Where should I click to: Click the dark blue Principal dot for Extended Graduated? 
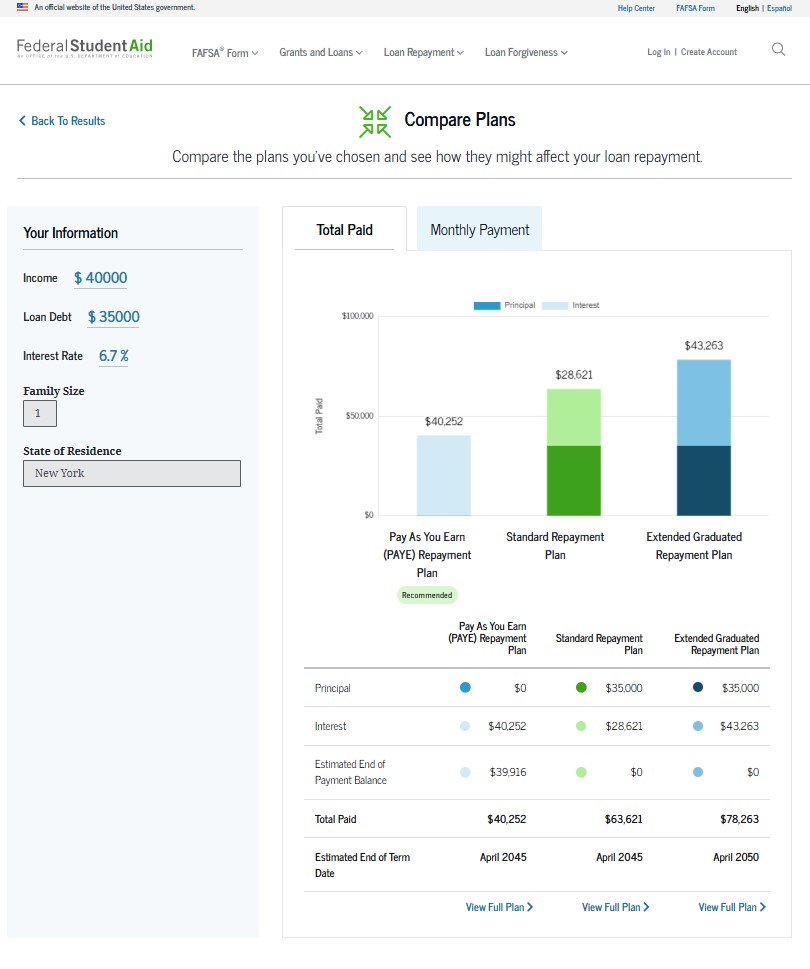point(697,687)
